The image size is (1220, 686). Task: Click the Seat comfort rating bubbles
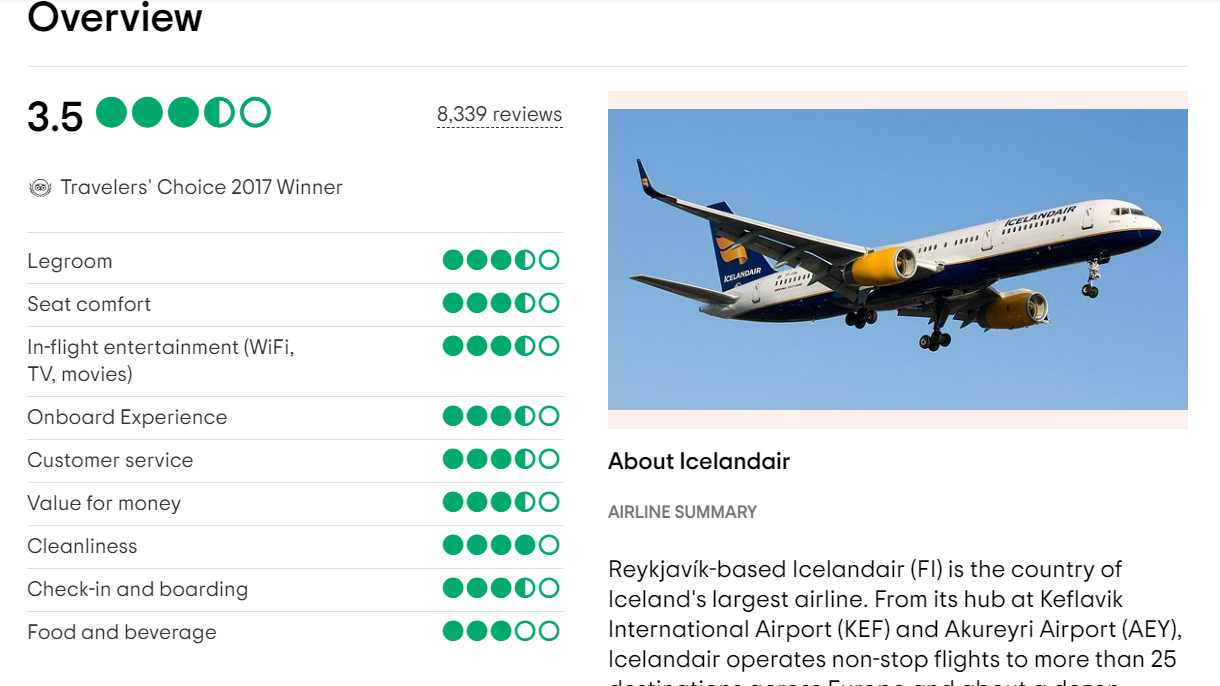coord(501,303)
